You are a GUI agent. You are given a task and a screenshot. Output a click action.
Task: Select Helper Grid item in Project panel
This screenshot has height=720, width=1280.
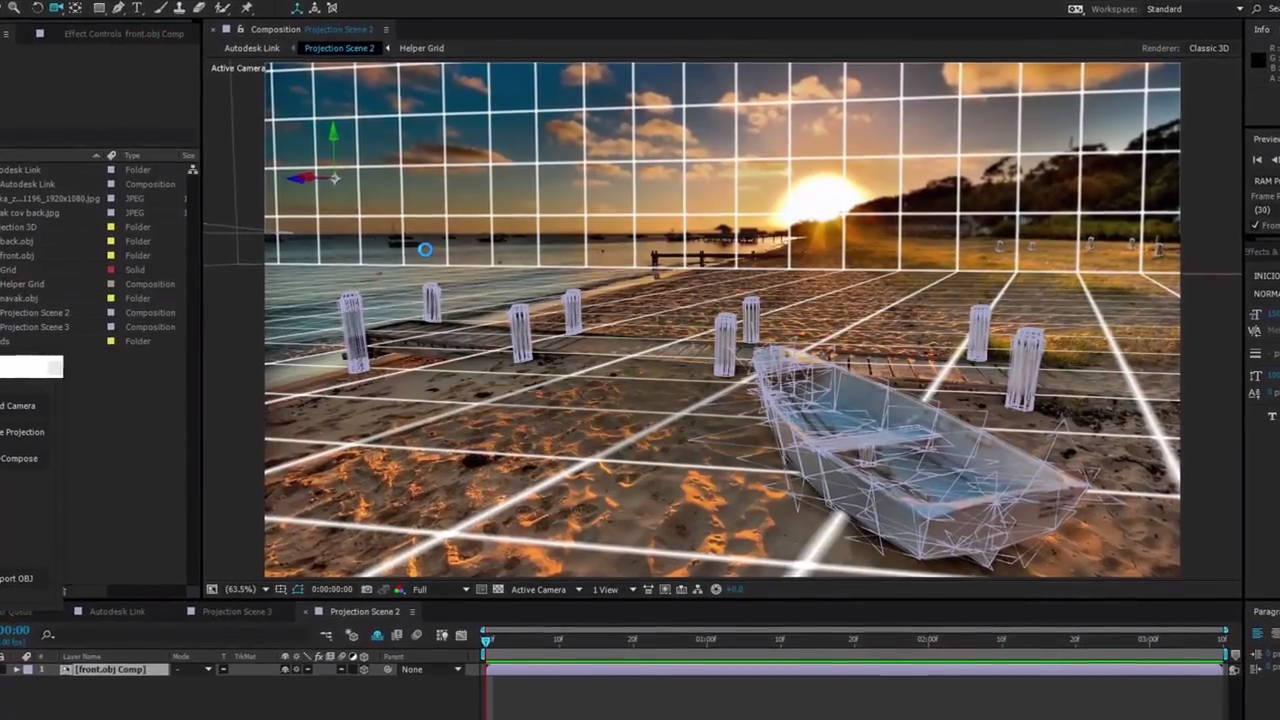(x=22, y=284)
